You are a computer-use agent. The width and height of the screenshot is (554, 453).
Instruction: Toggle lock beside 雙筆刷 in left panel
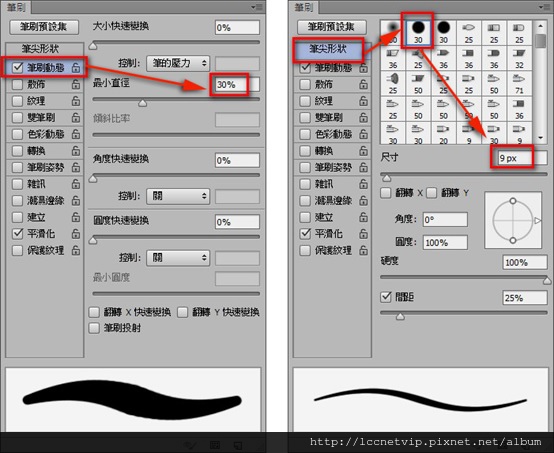tap(76, 117)
